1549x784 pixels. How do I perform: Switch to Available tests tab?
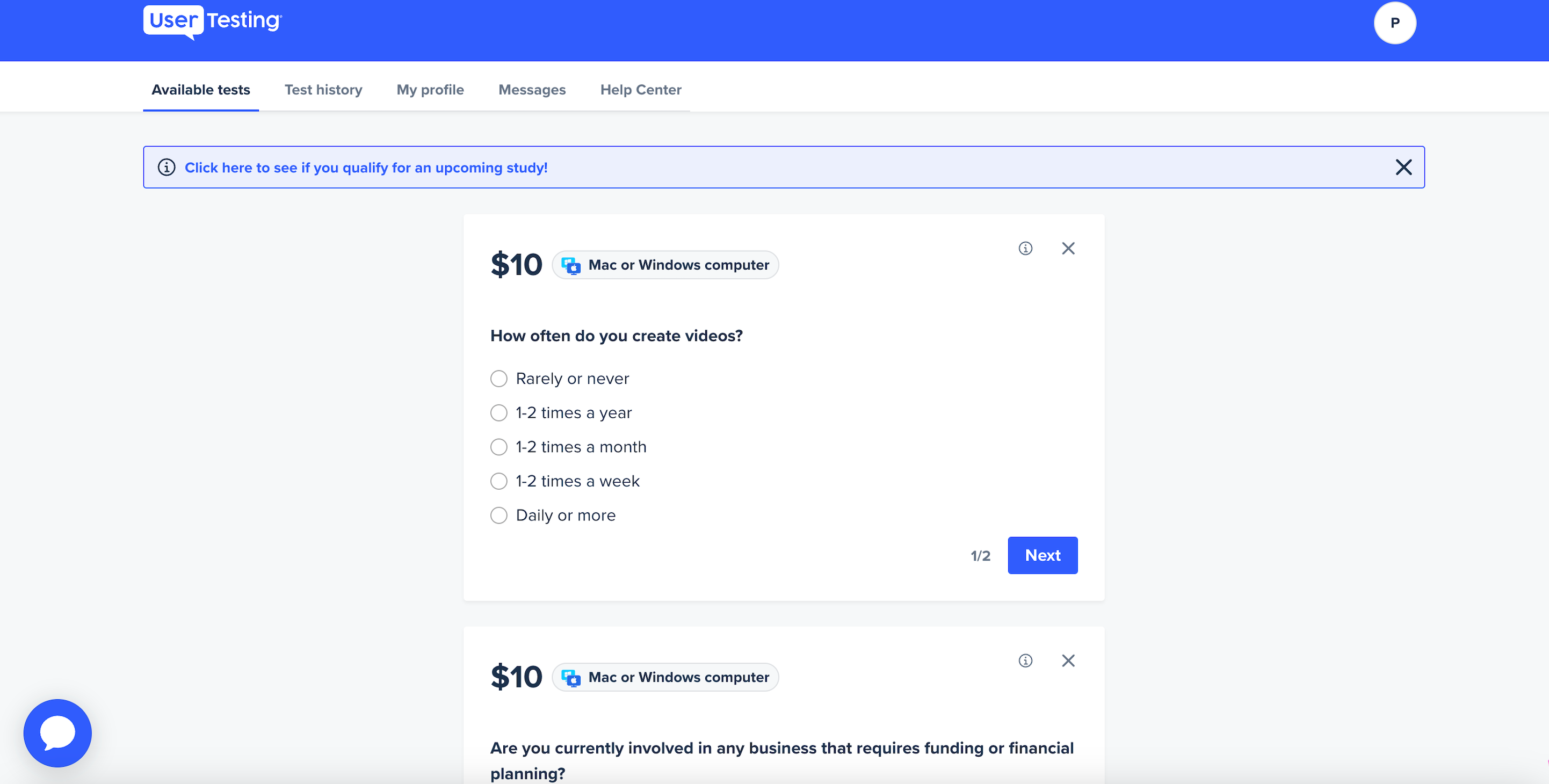click(x=201, y=90)
